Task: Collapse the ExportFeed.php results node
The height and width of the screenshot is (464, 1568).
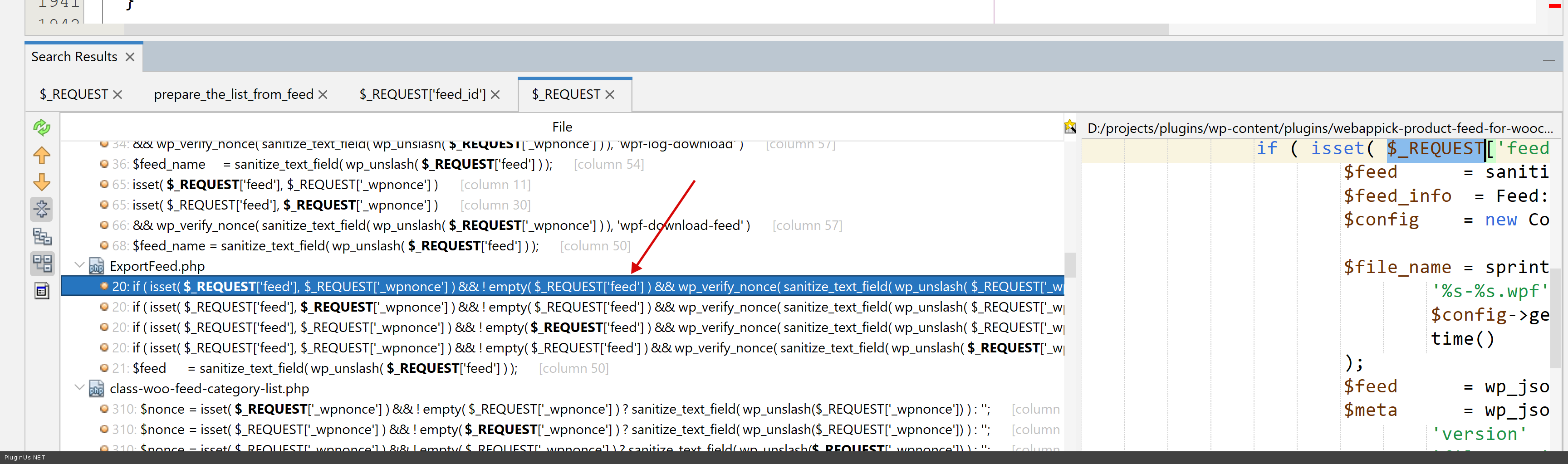Action: pyautogui.click(x=79, y=265)
